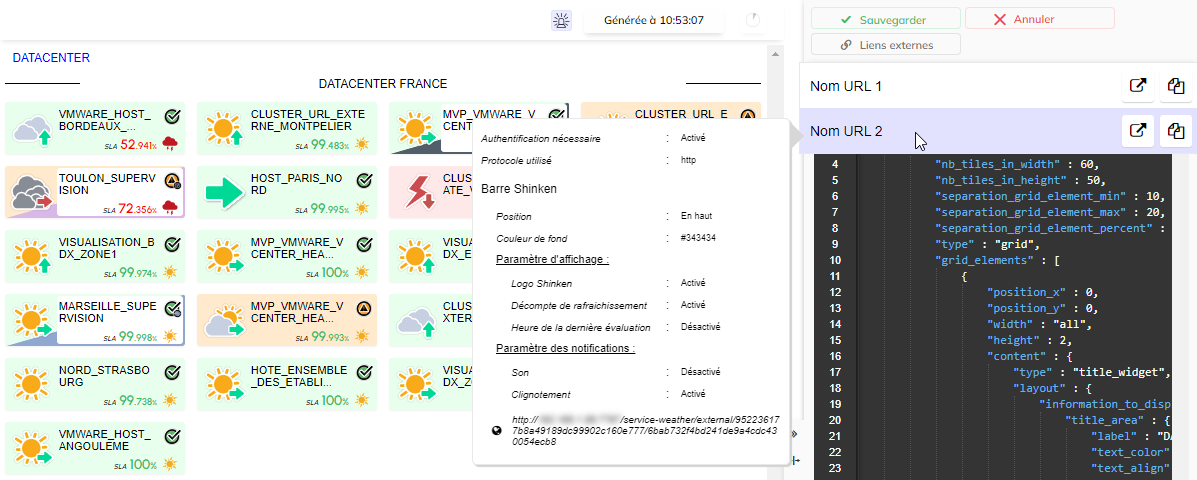Viewport: 1197px width, 480px height.
Task: Click the warning status icon on TOULON_SUPERVISION
Action: (172, 181)
